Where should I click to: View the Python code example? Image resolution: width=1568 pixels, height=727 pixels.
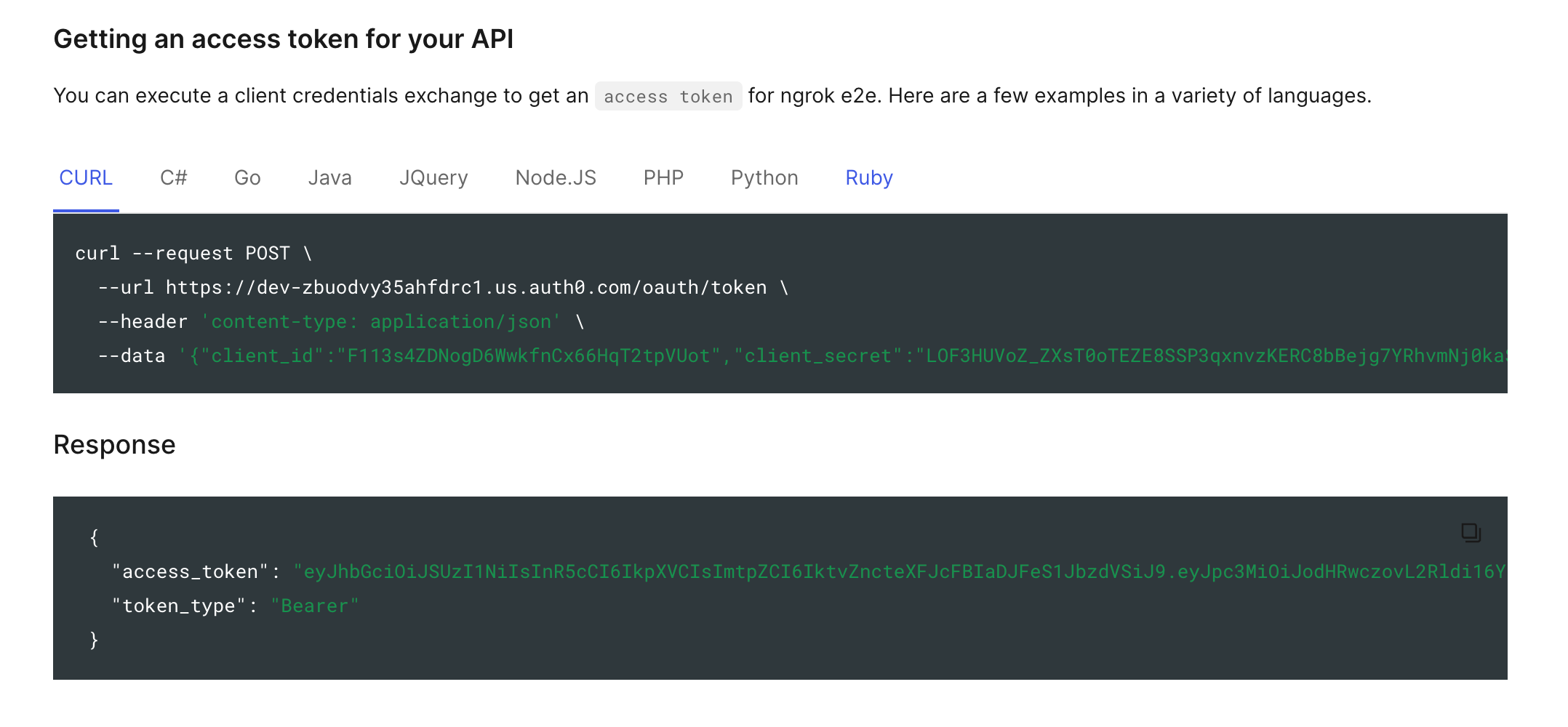point(764,178)
